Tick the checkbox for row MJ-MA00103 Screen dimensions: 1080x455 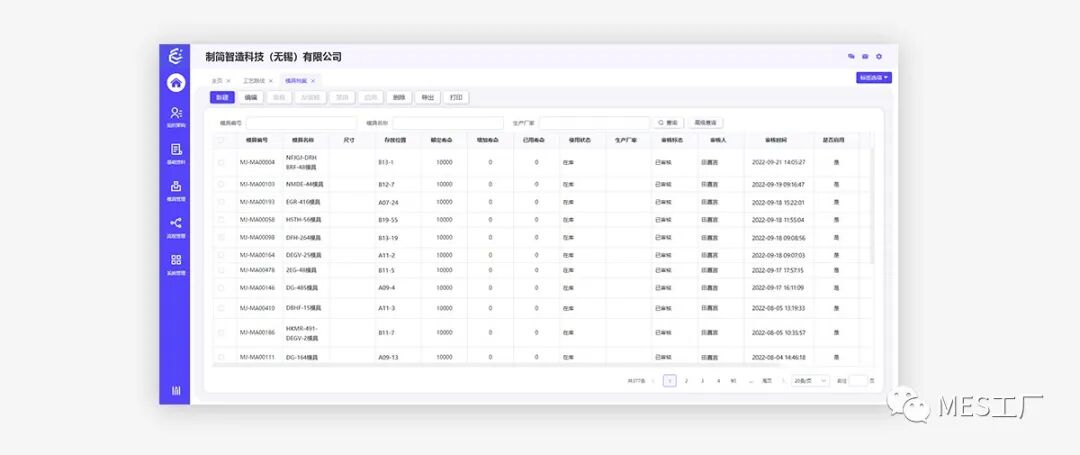(x=221, y=184)
